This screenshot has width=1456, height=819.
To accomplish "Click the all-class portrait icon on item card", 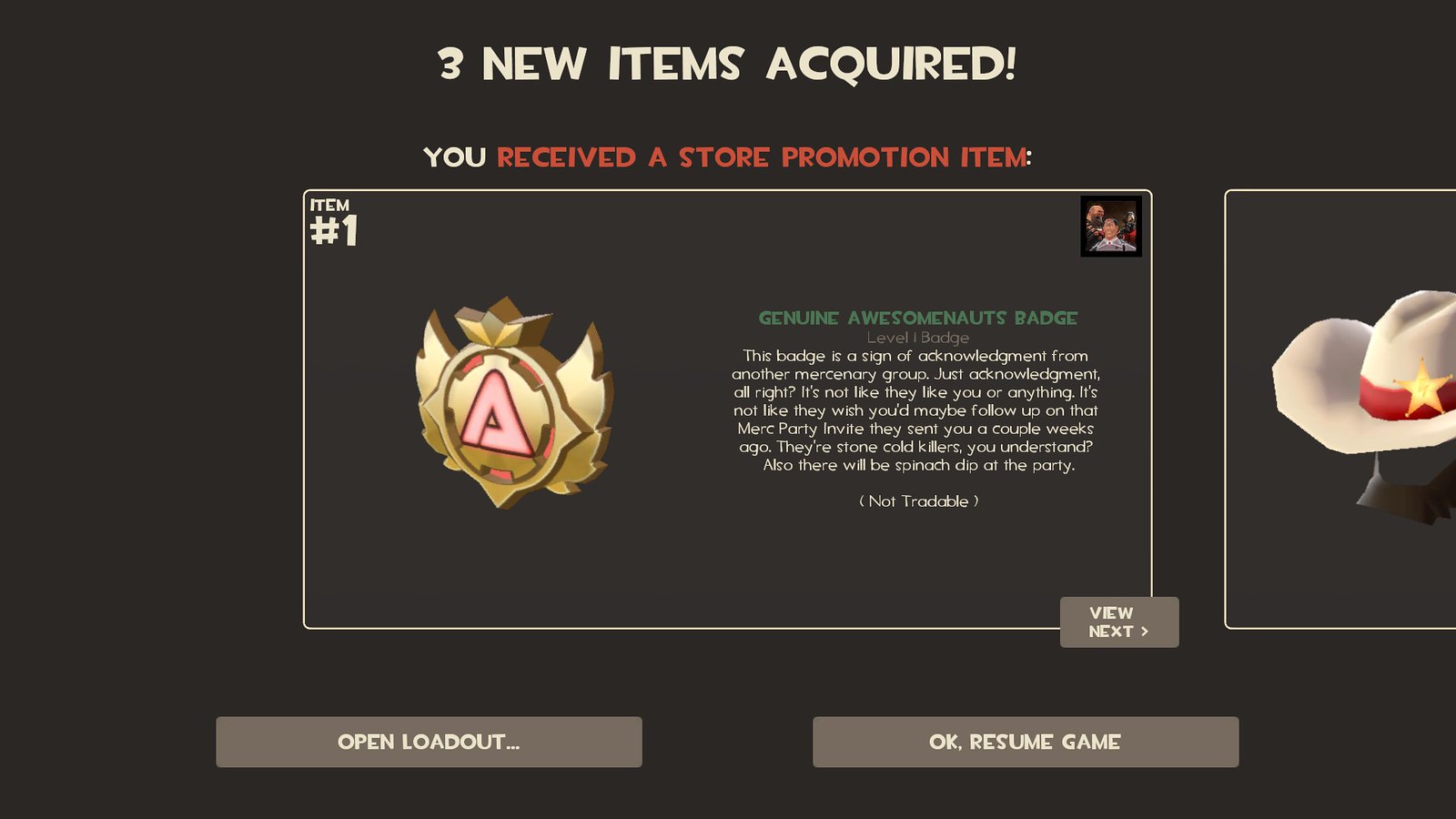I will click(x=1111, y=227).
